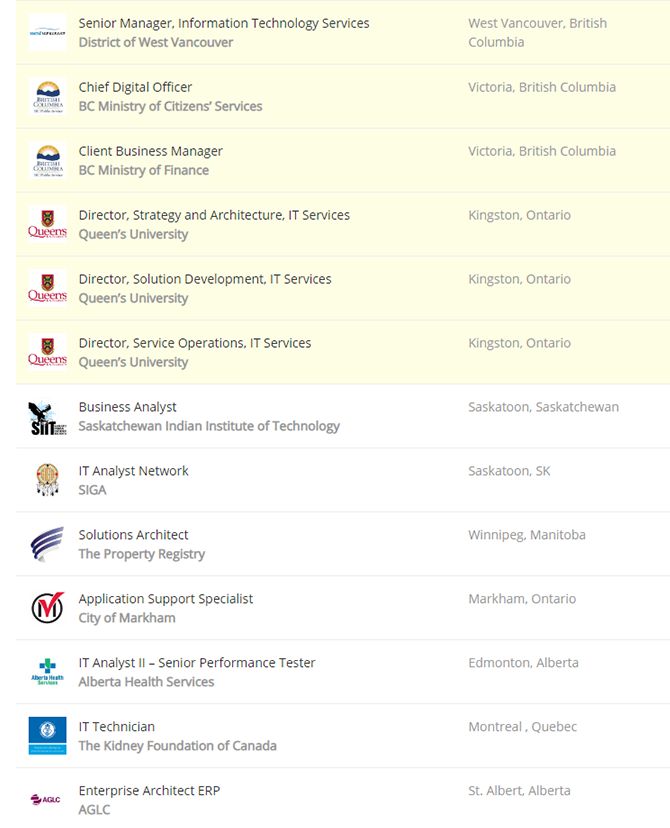The image size is (670, 828).
Task: Open the Senior Manager, Information Technology Services job
Action: click(224, 23)
